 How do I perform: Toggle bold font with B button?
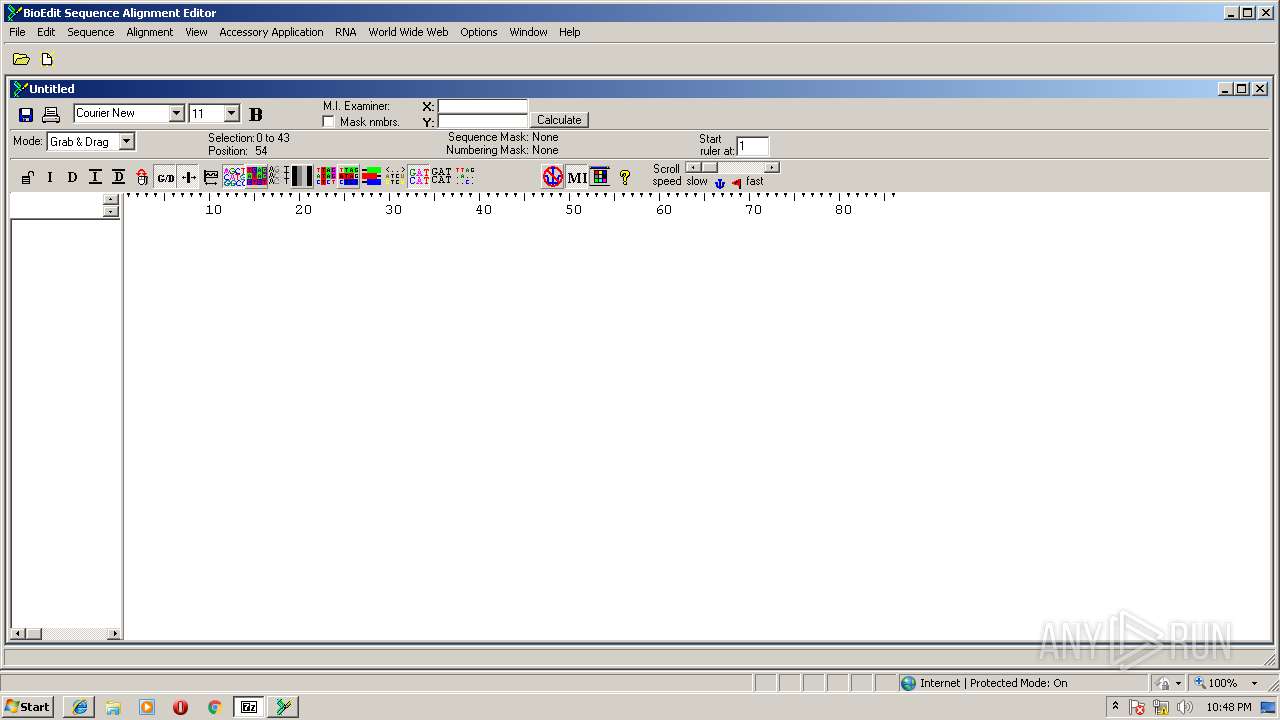[255, 114]
